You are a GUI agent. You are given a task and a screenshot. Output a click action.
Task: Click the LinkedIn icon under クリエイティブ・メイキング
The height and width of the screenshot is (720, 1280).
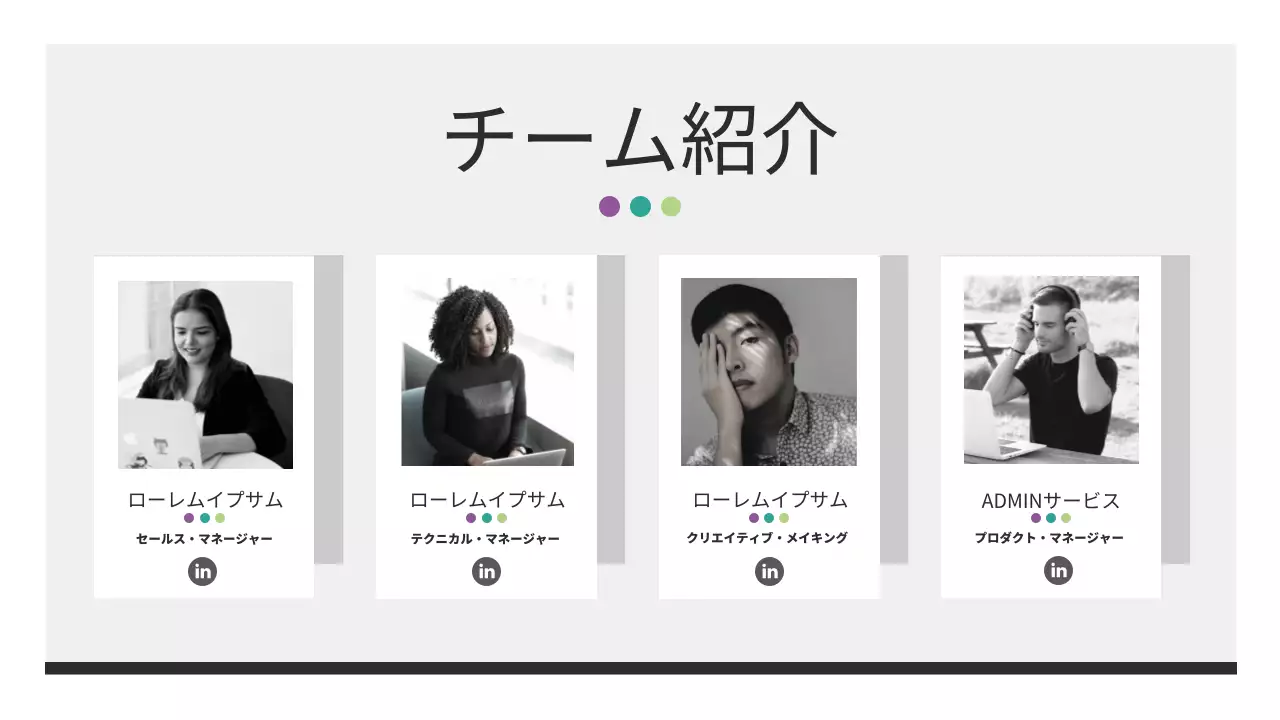770,572
